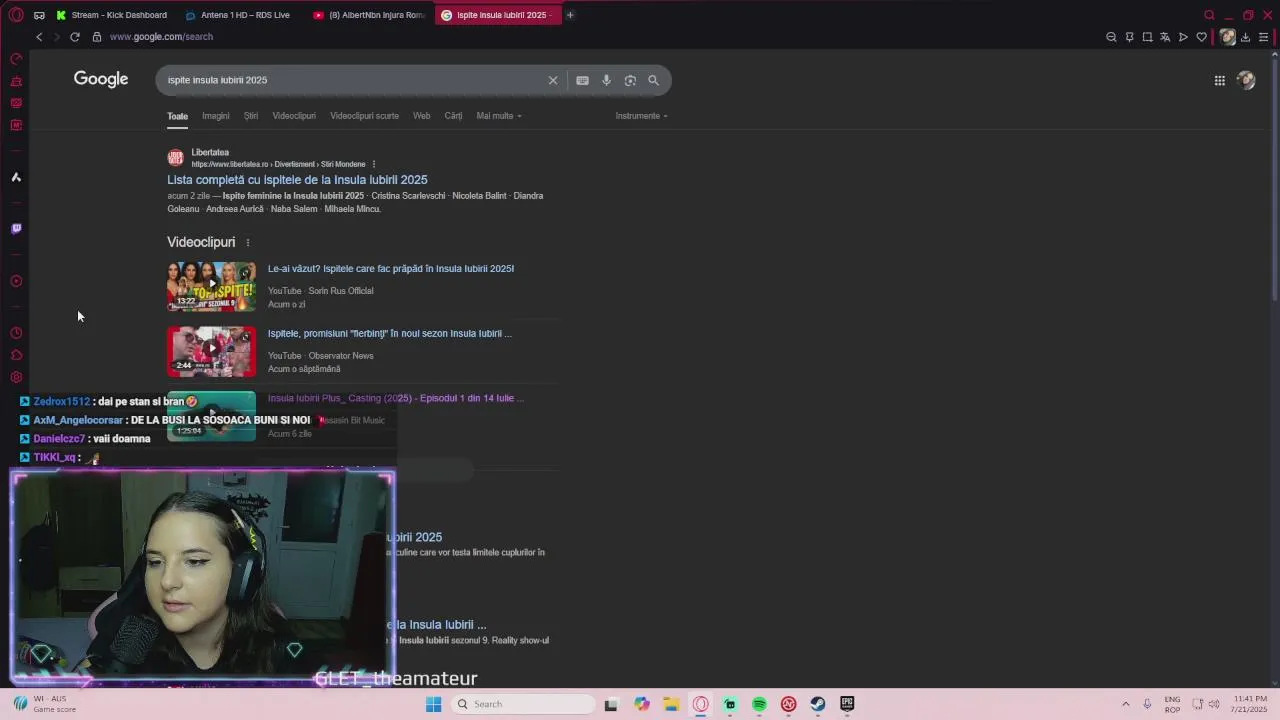View site security lock info
This screenshot has width=1280, height=720.
point(97,37)
